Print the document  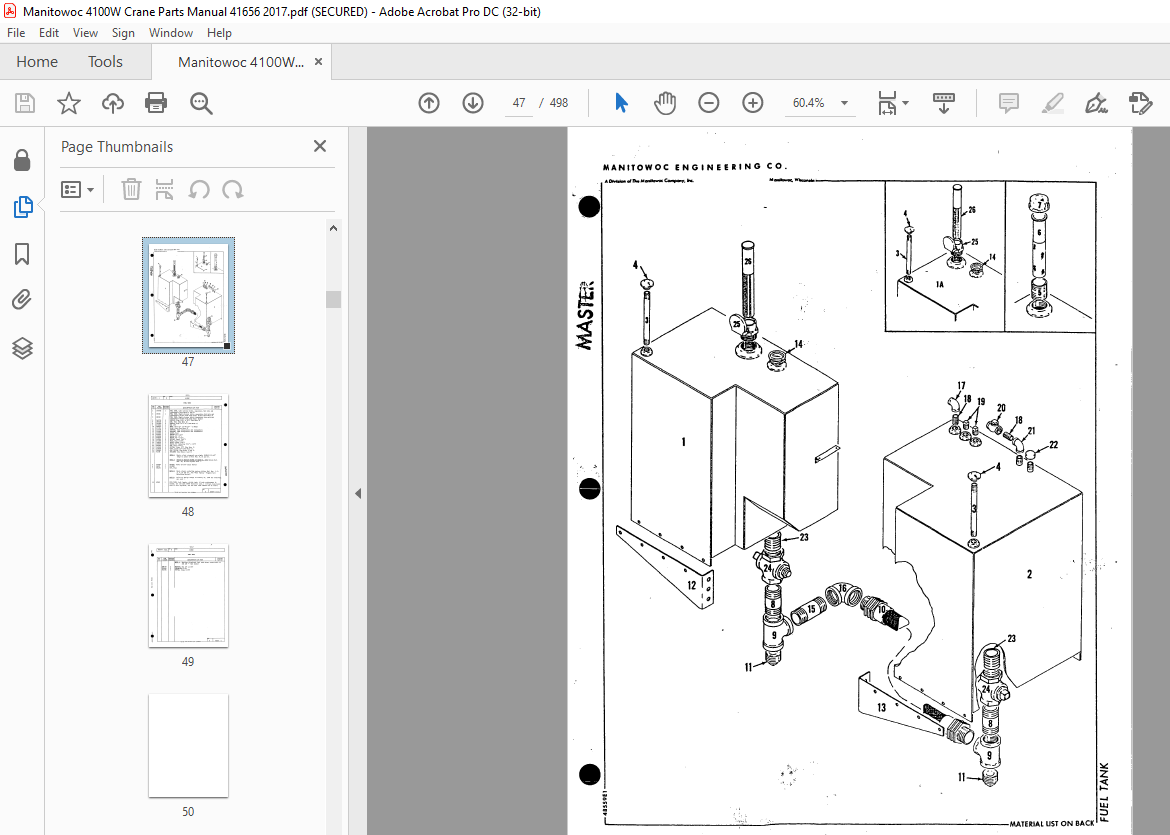[x=156, y=103]
